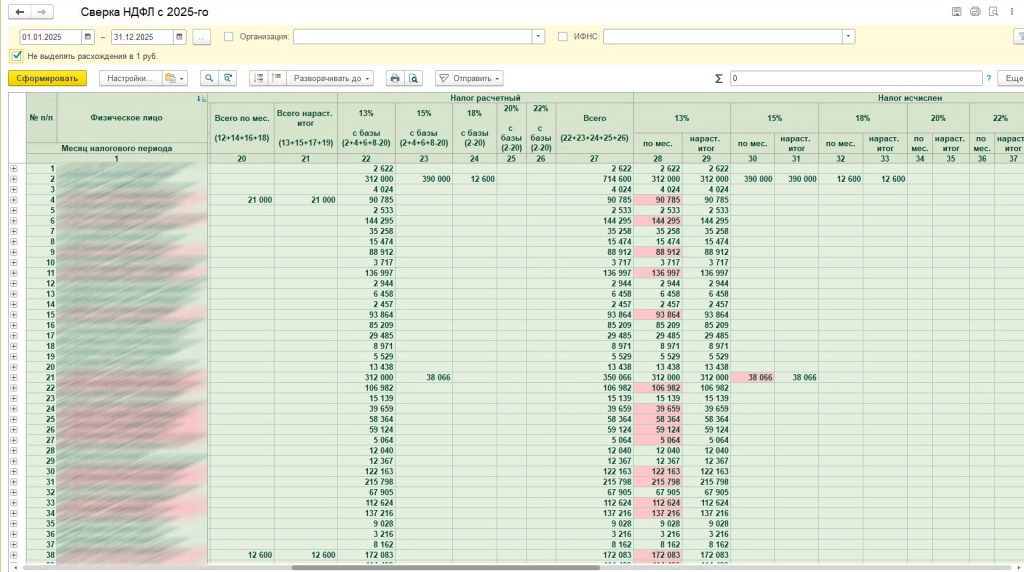
Task: Click the magnifier Find icon in toolbar
Action: tap(209, 78)
